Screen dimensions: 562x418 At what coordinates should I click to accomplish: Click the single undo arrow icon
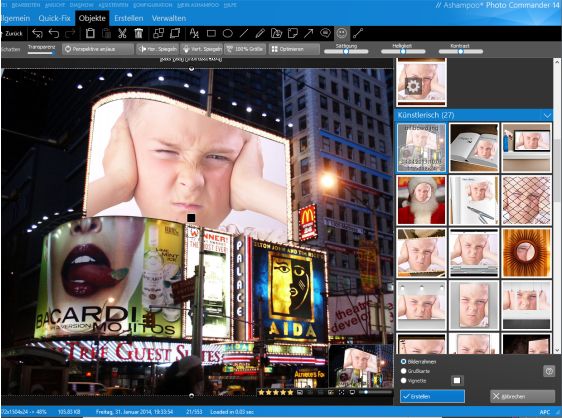(54, 33)
